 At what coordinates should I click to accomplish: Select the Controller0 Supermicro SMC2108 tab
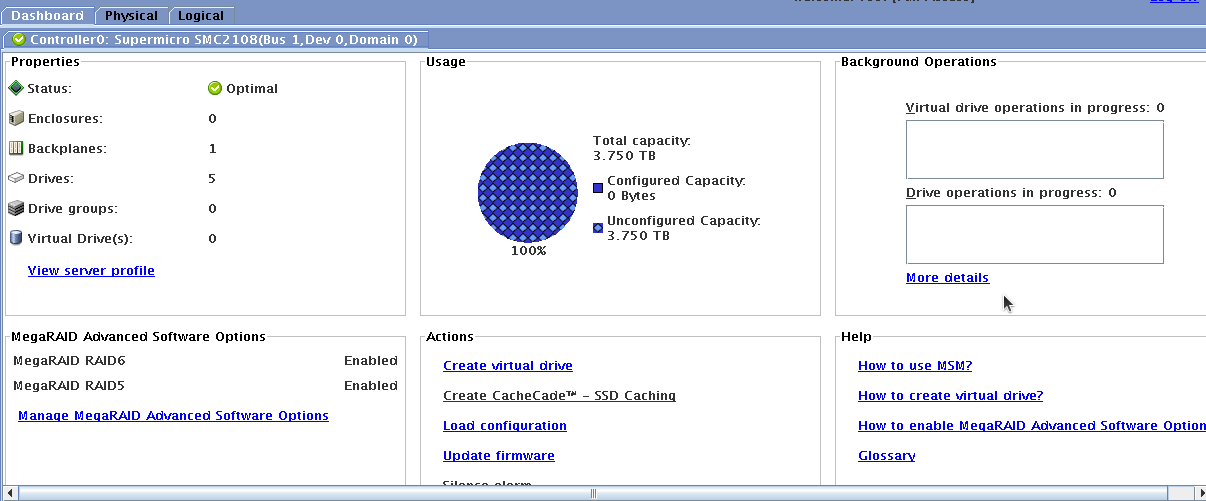click(216, 40)
